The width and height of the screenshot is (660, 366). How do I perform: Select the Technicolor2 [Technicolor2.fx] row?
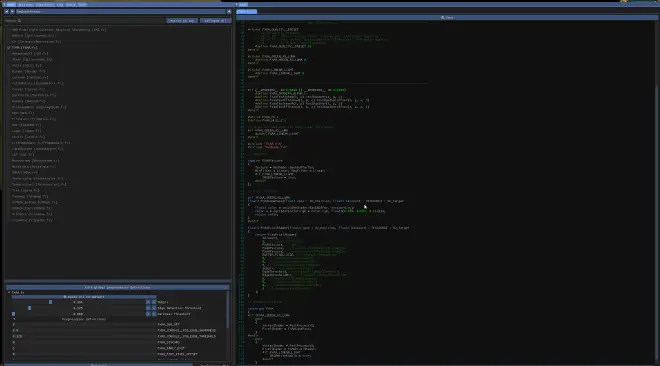point(39,184)
